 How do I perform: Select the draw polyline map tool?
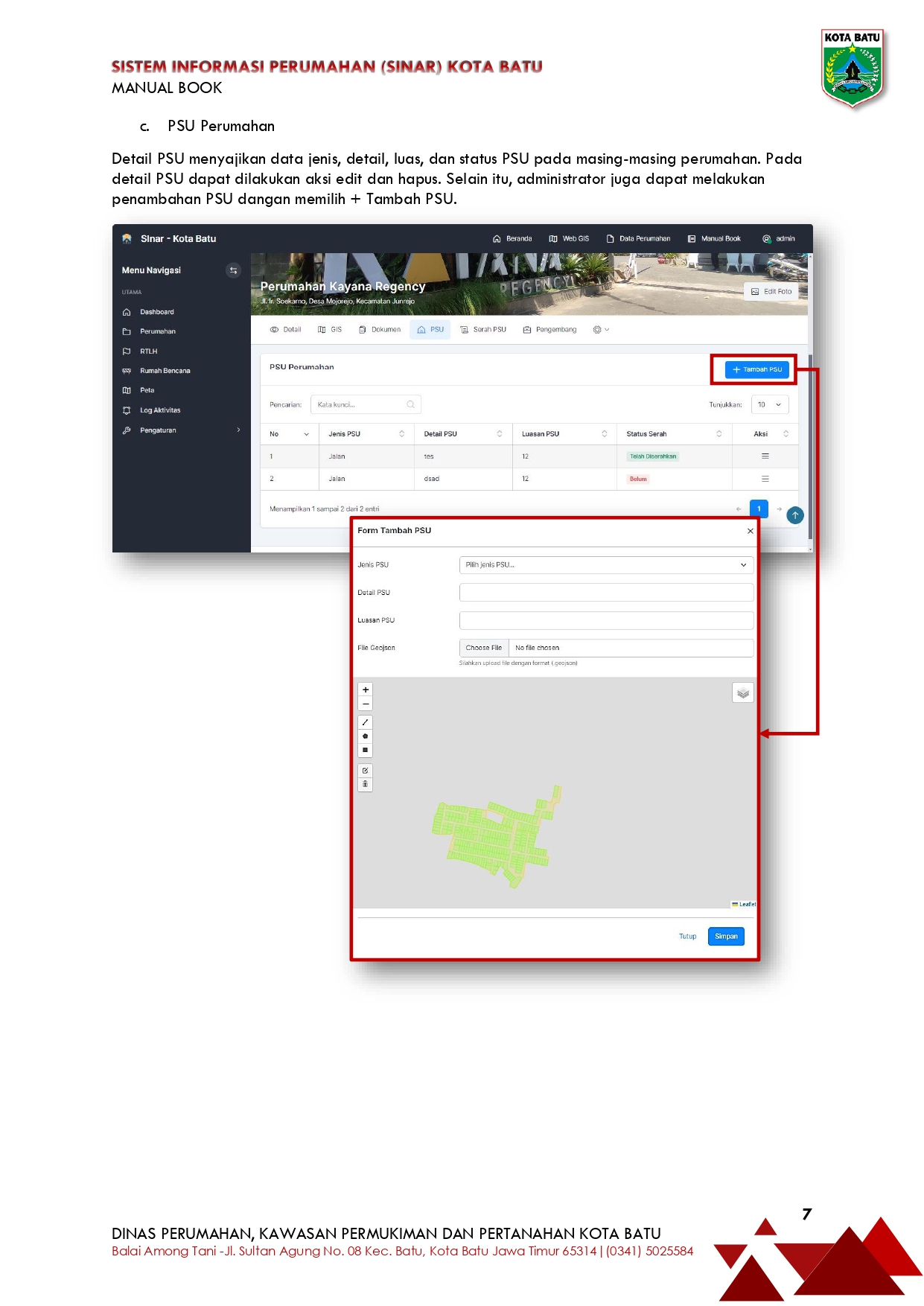(x=366, y=722)
